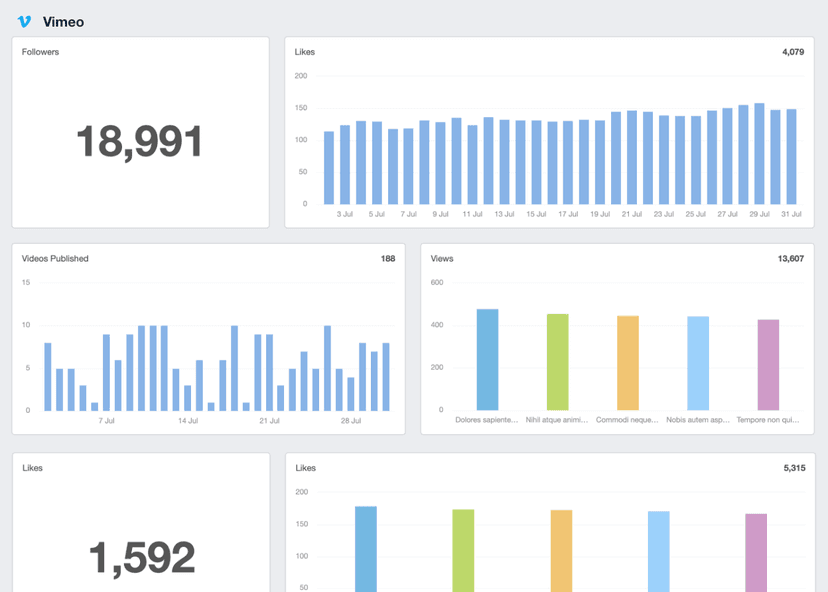
Task: Select the Dolores sapiente axis label
Action: point(487,422)
